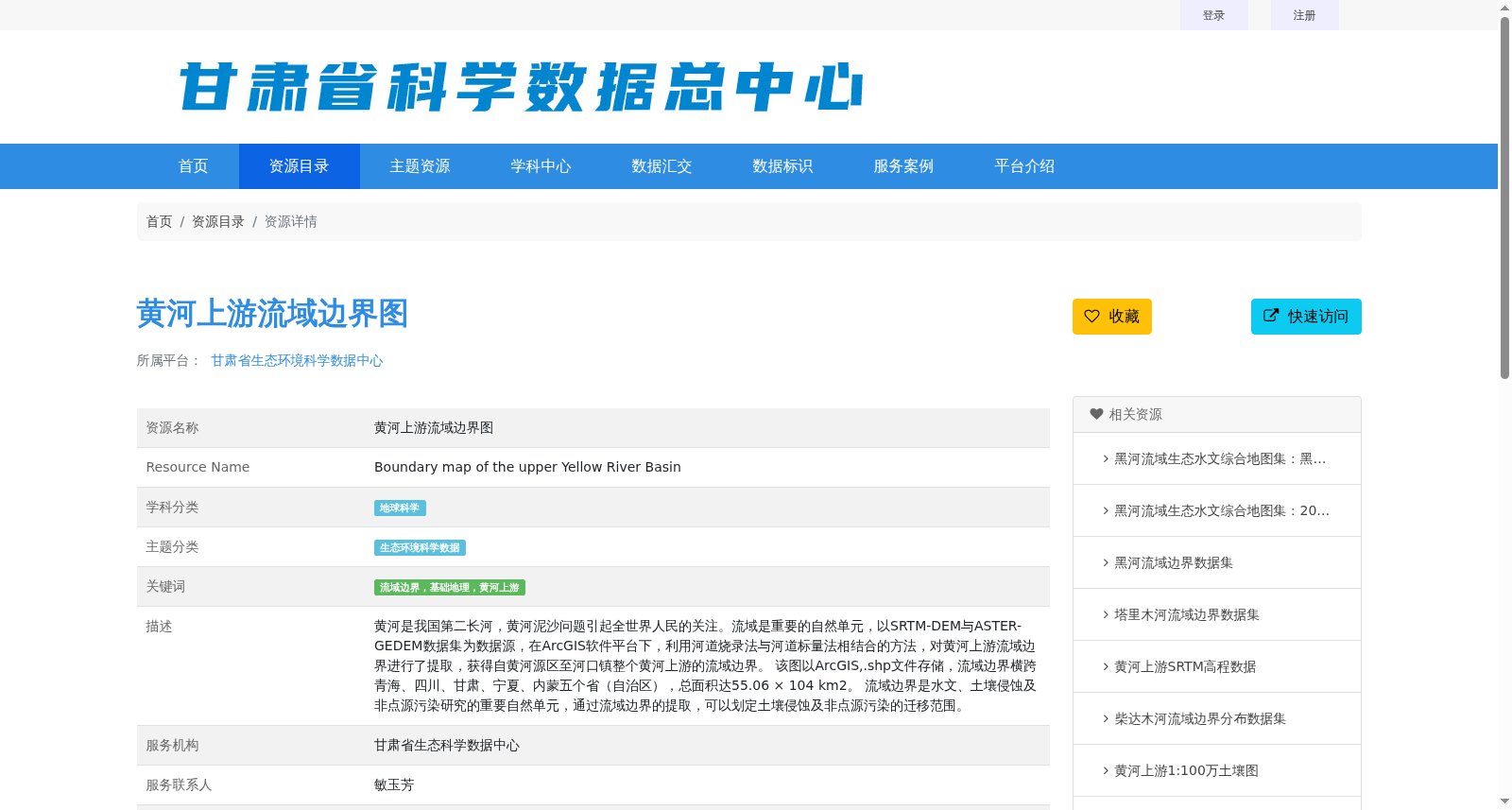Click the external-link icon on 快速访问

tap(1271, 316)
